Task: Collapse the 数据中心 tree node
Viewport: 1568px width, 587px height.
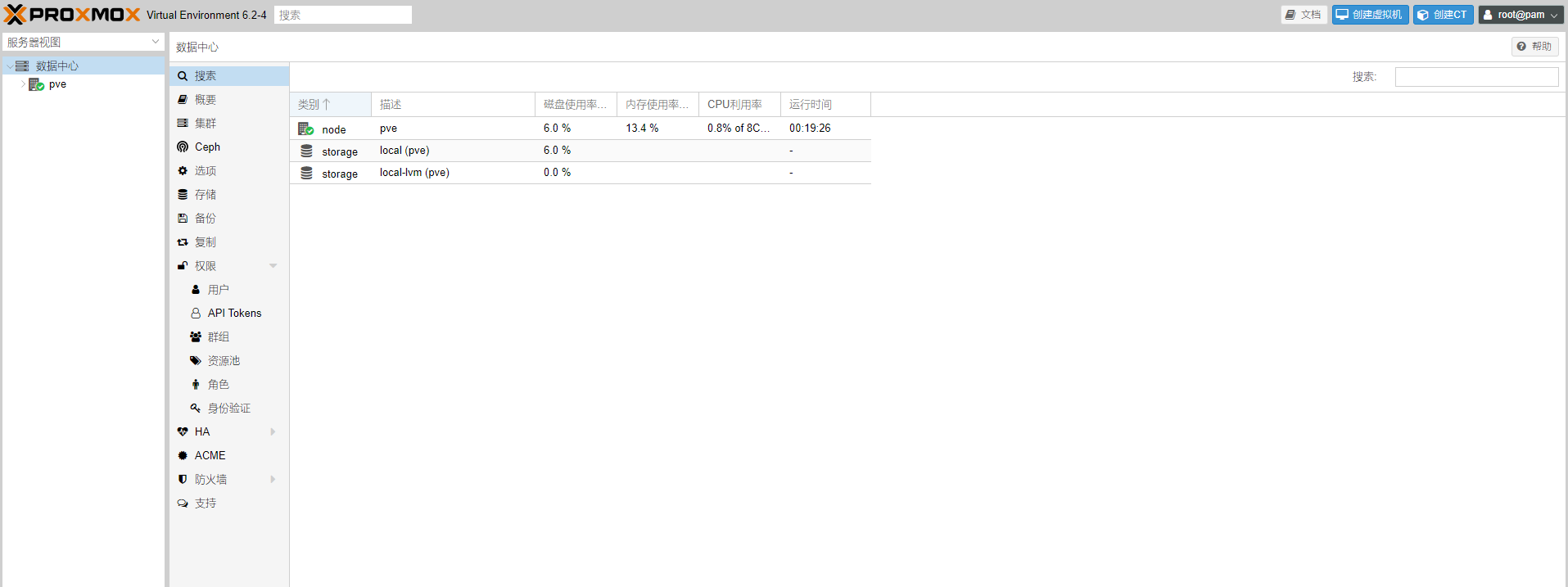Action: (x=9, y=66)
